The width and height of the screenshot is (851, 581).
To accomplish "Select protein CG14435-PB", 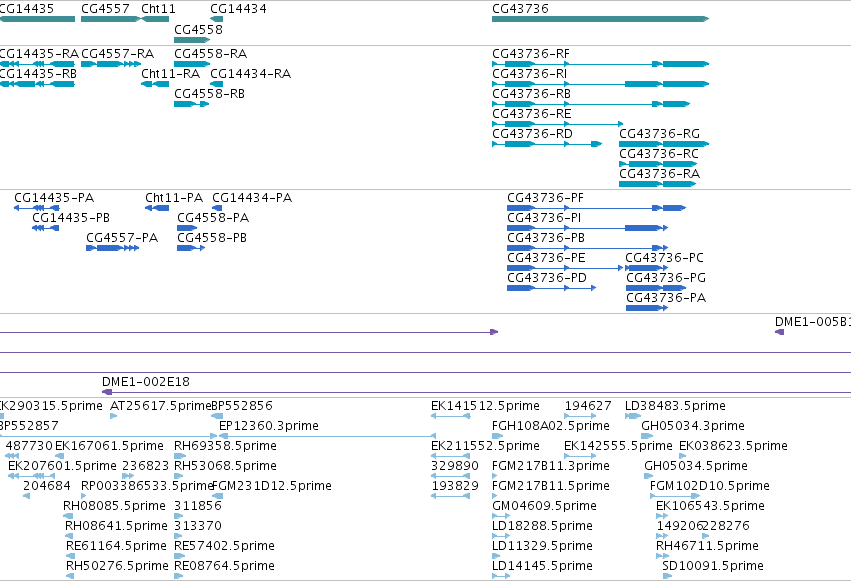I will [x=46, y=228].
